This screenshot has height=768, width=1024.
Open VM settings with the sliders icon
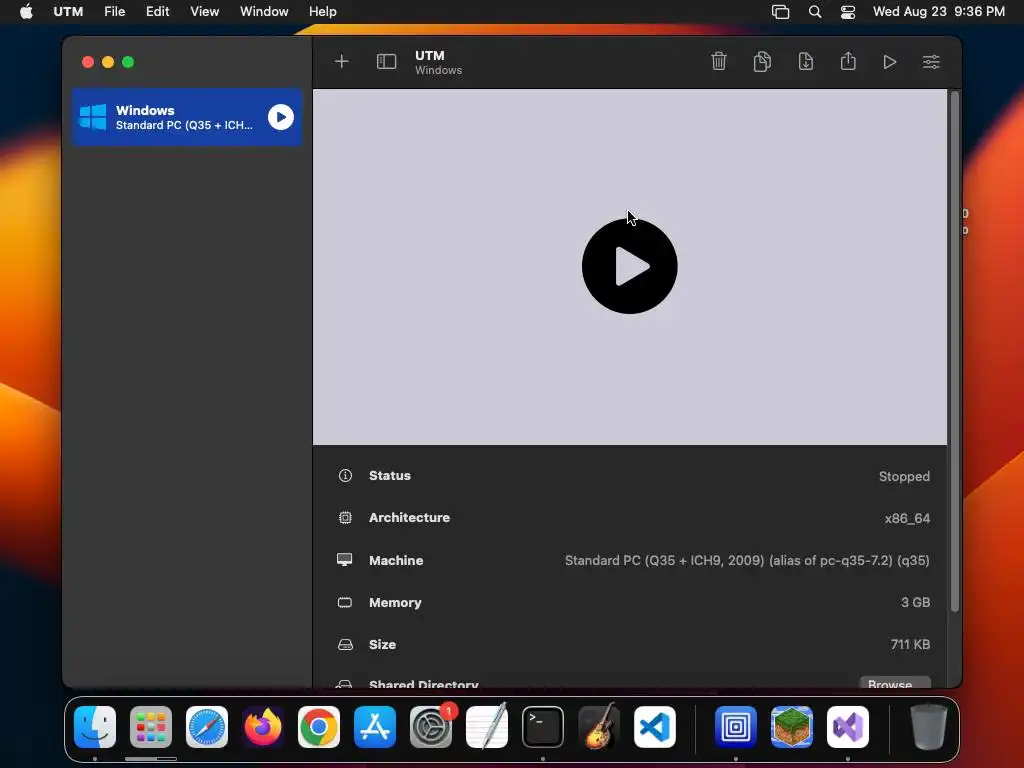pyautogui.click(x=931, y=62)
